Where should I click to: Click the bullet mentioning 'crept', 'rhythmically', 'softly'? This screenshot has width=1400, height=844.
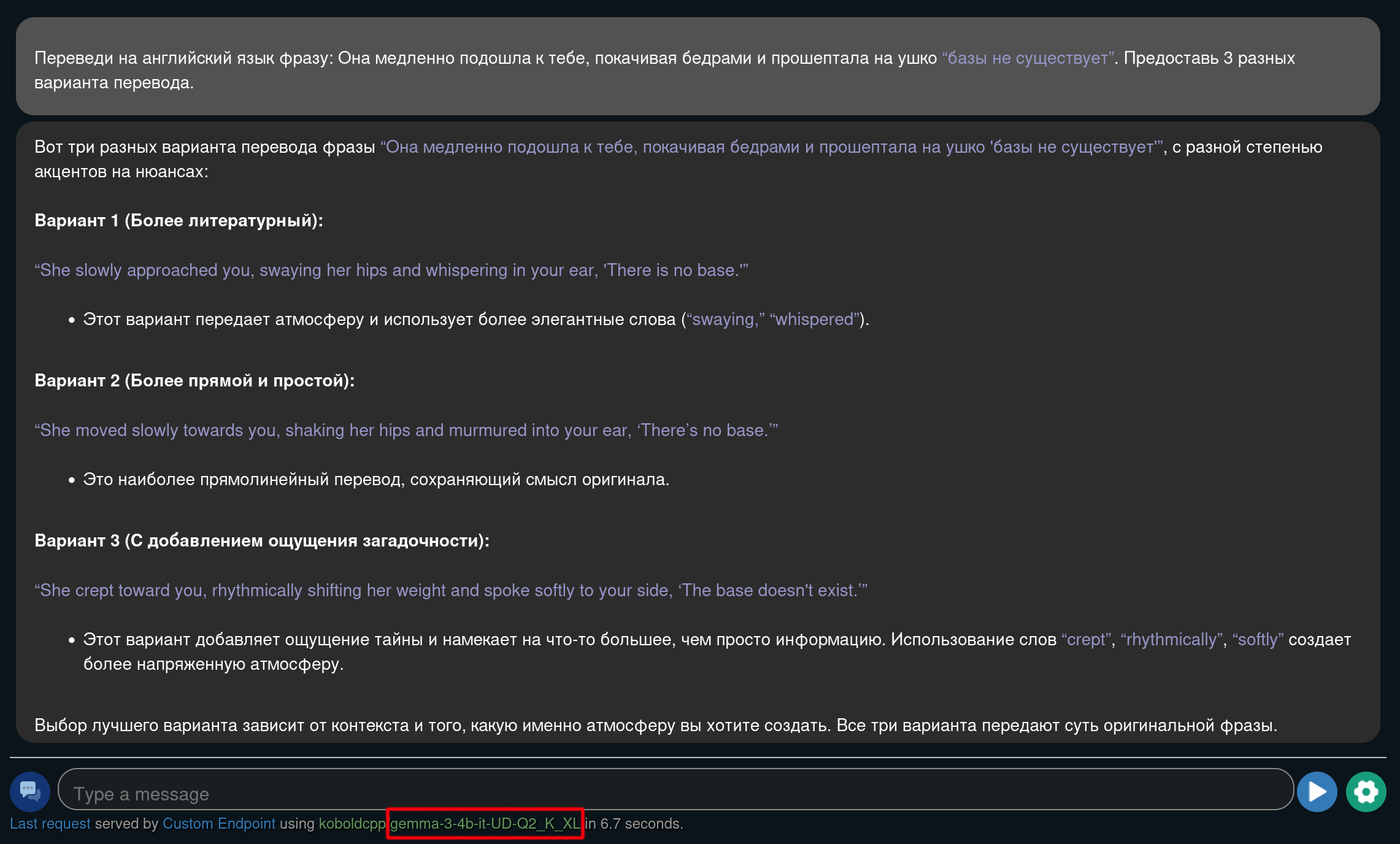click(717, 640)
